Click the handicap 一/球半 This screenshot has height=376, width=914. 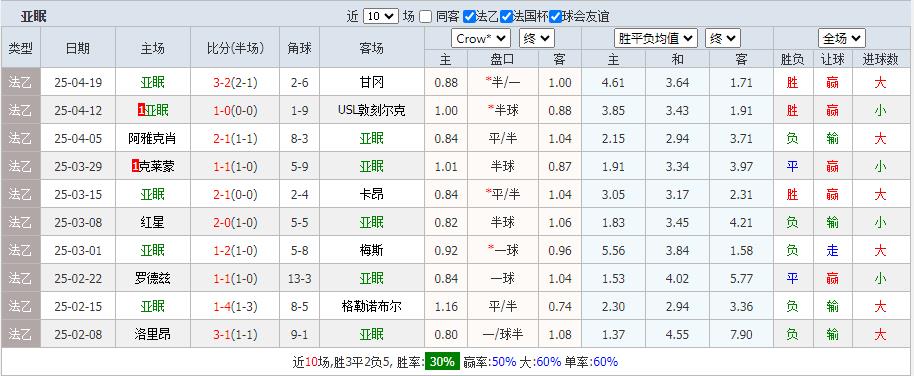[x=503, y=335]
